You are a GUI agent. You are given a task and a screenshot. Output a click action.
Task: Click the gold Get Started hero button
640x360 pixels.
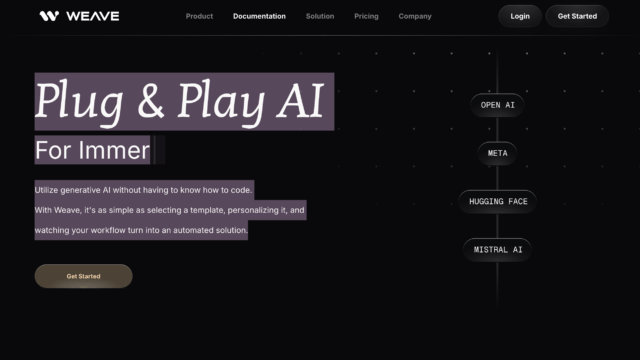click(x=83, y=276)
